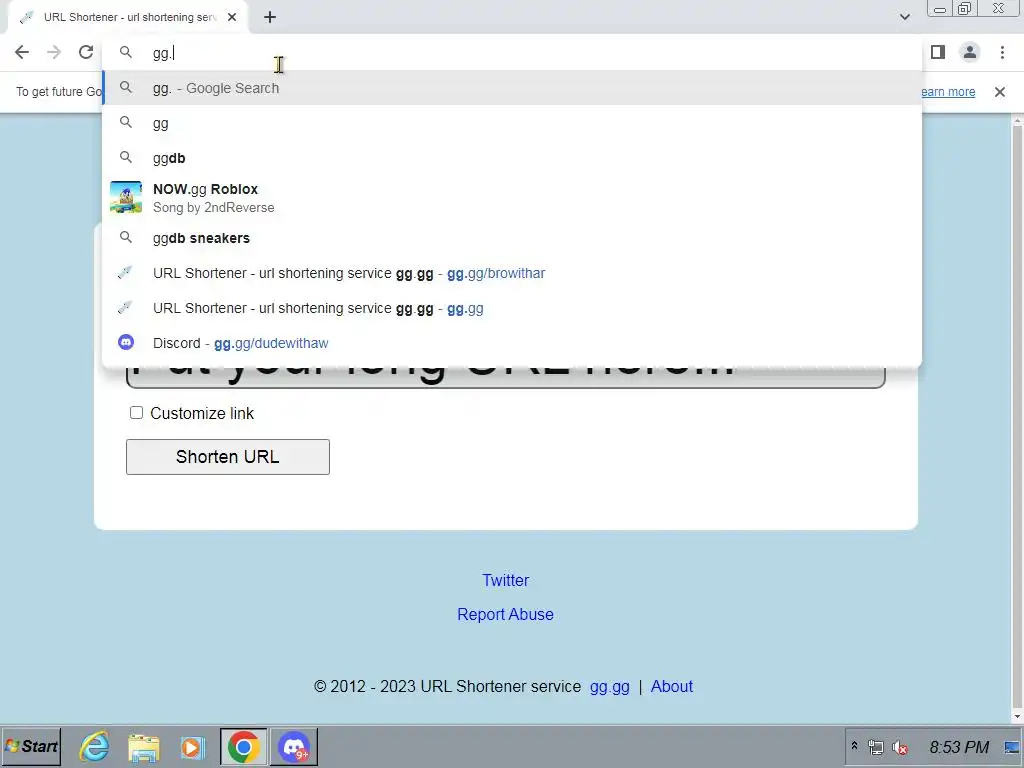
Task: Close the URL Shortener tab
Action: point(232,18)
